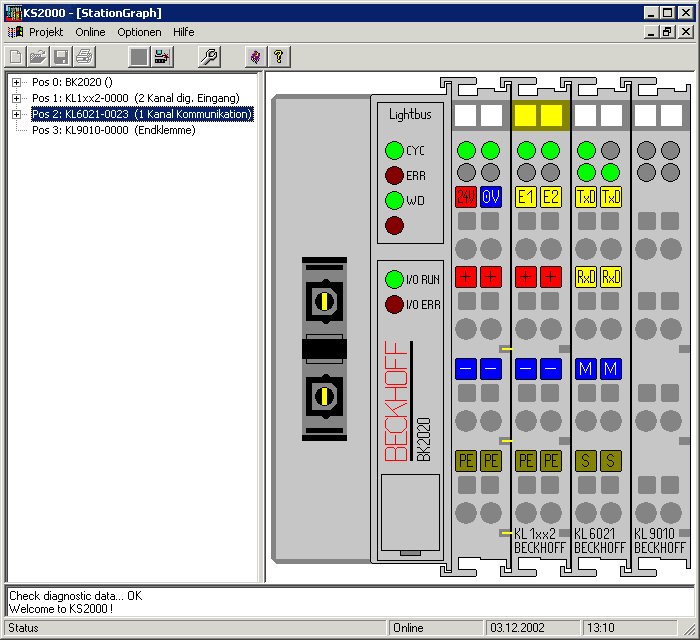This screenshot has width=700, height=640.
Task: Click the red 24V terminal label
Action: [466, 197]
